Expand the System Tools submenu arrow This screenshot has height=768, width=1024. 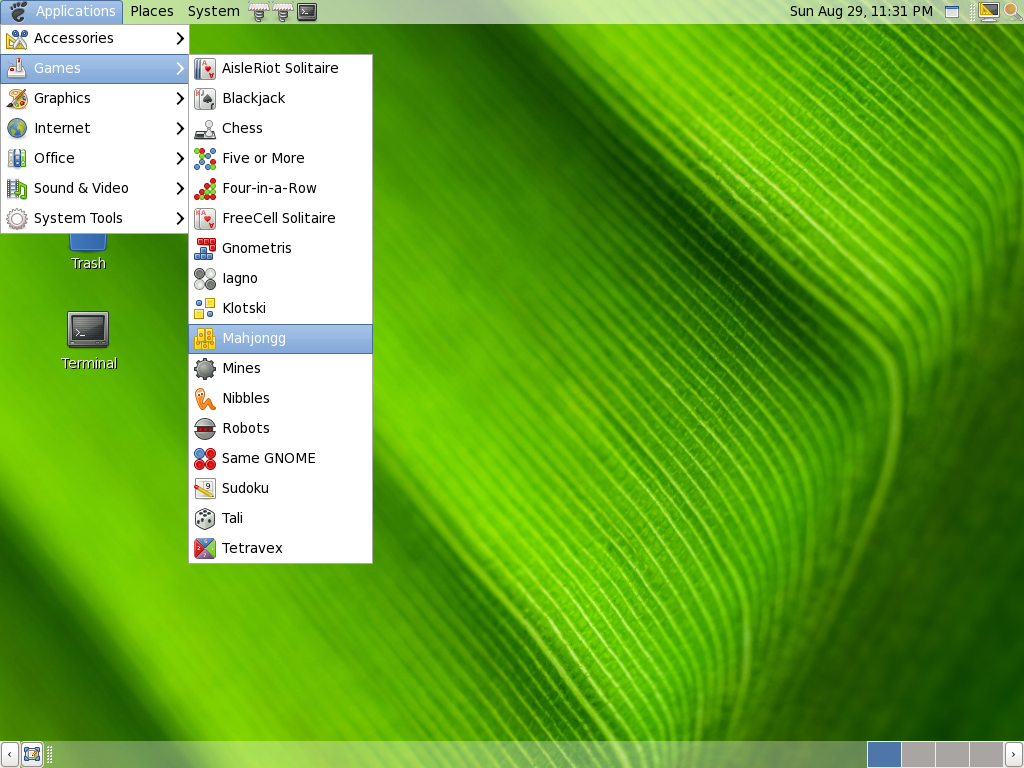point(180,219)
